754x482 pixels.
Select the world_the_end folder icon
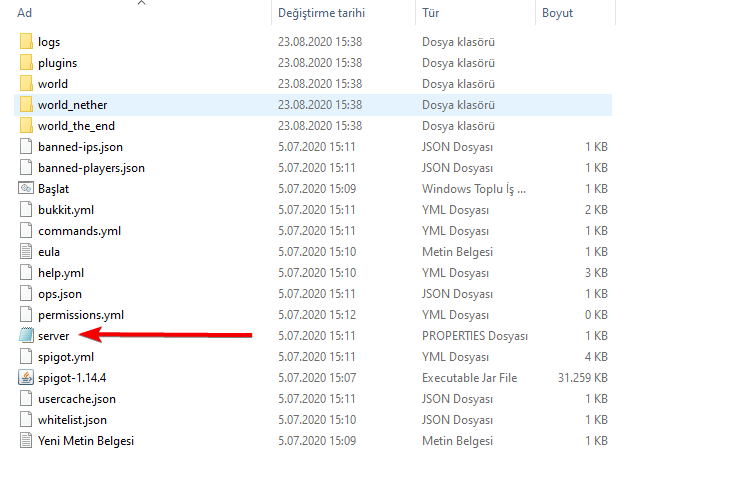point(26,126)
